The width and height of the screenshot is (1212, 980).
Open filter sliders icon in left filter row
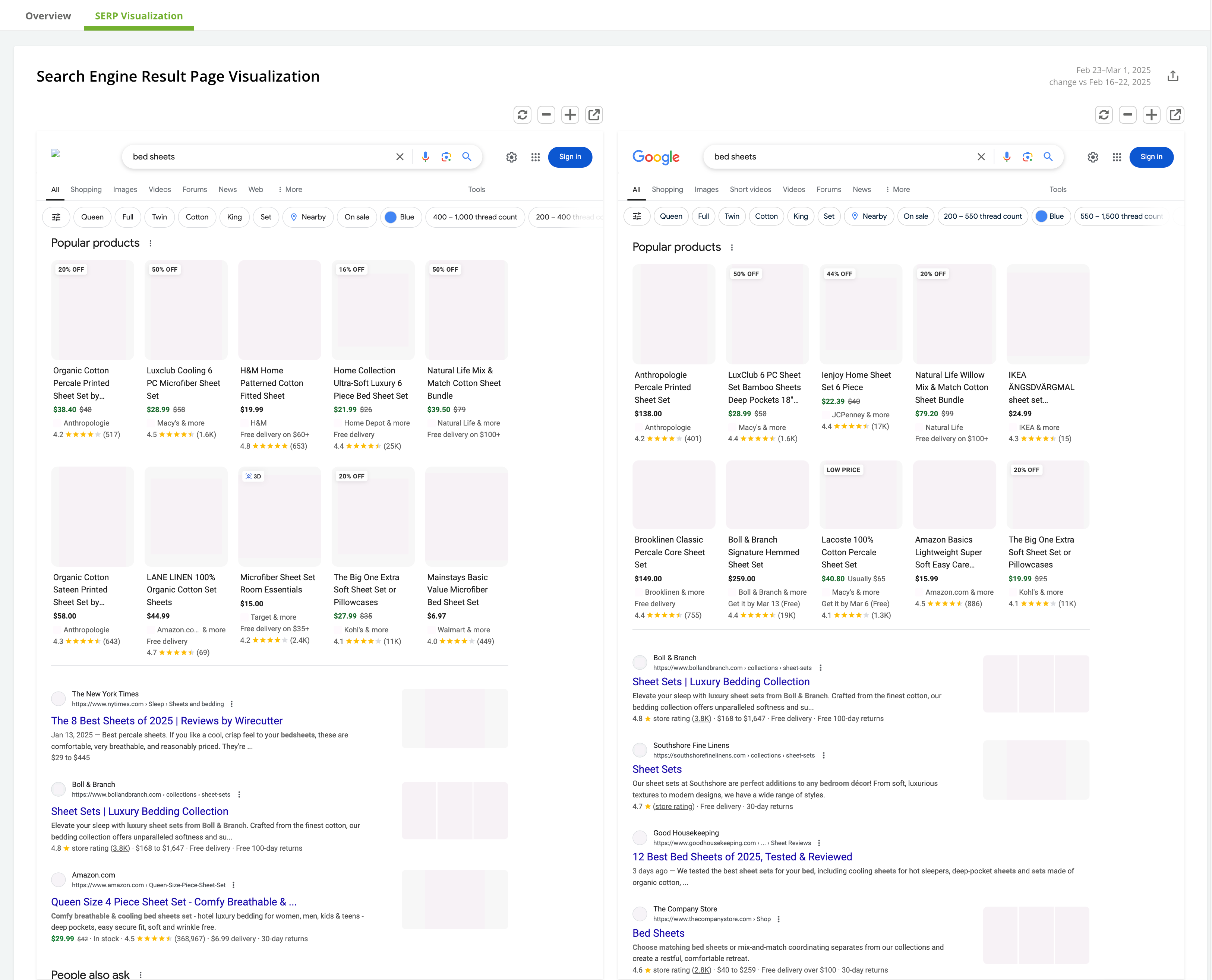[56, 217]
